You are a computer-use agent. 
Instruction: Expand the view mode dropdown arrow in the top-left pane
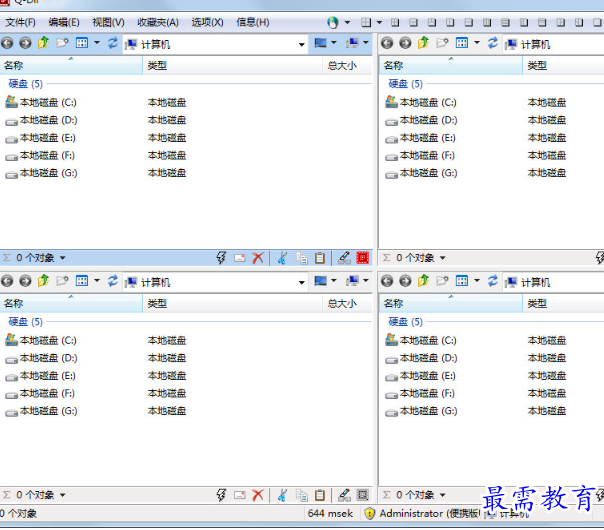coord(97,43)
